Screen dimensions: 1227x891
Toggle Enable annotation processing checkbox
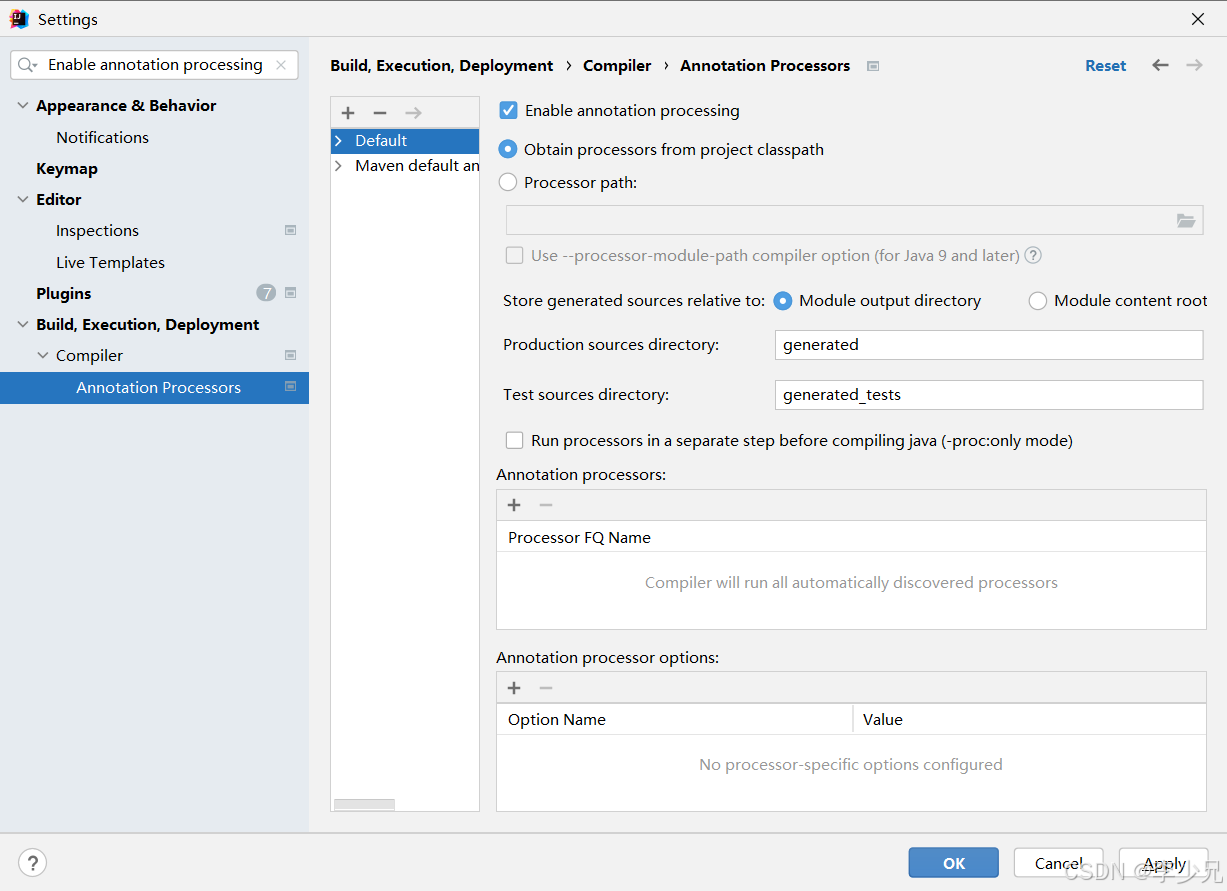508,111
